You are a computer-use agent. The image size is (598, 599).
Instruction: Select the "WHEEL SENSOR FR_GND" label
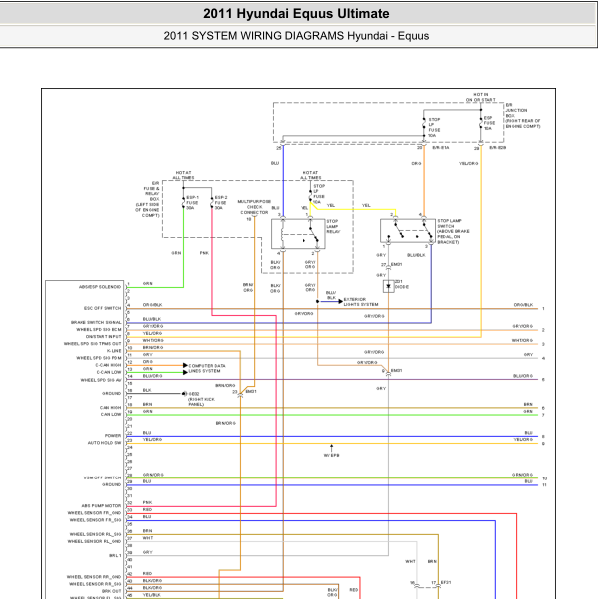pos(94,513)
